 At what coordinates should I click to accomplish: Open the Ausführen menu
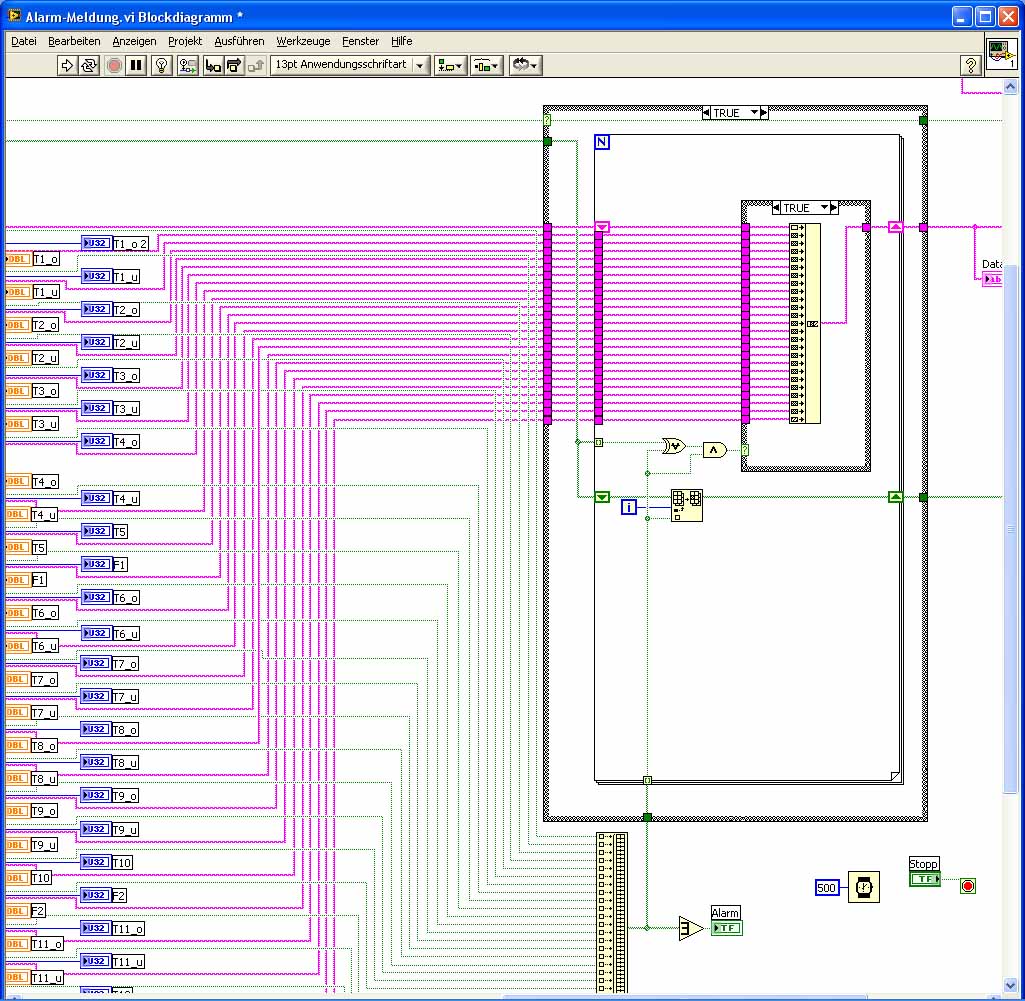click(239, 41)
